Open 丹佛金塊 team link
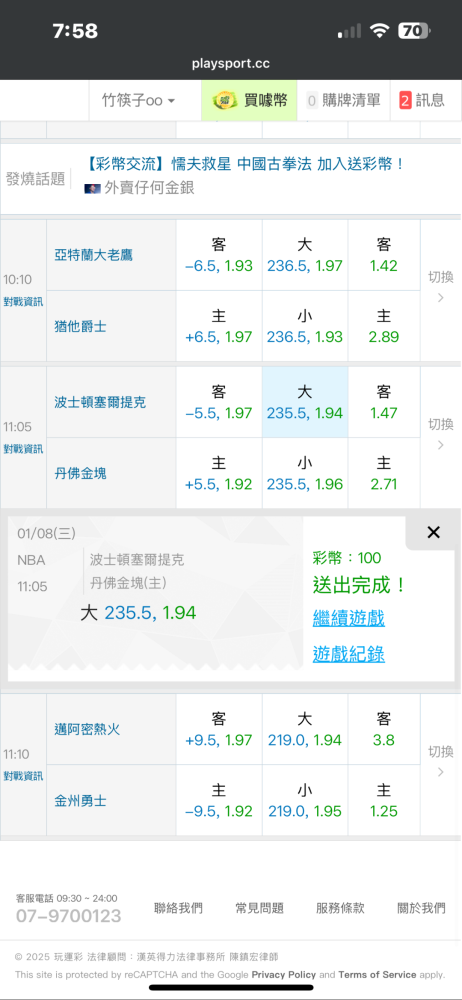The height and width of the screenshot is (1000, 462). [x=80, y=473]
